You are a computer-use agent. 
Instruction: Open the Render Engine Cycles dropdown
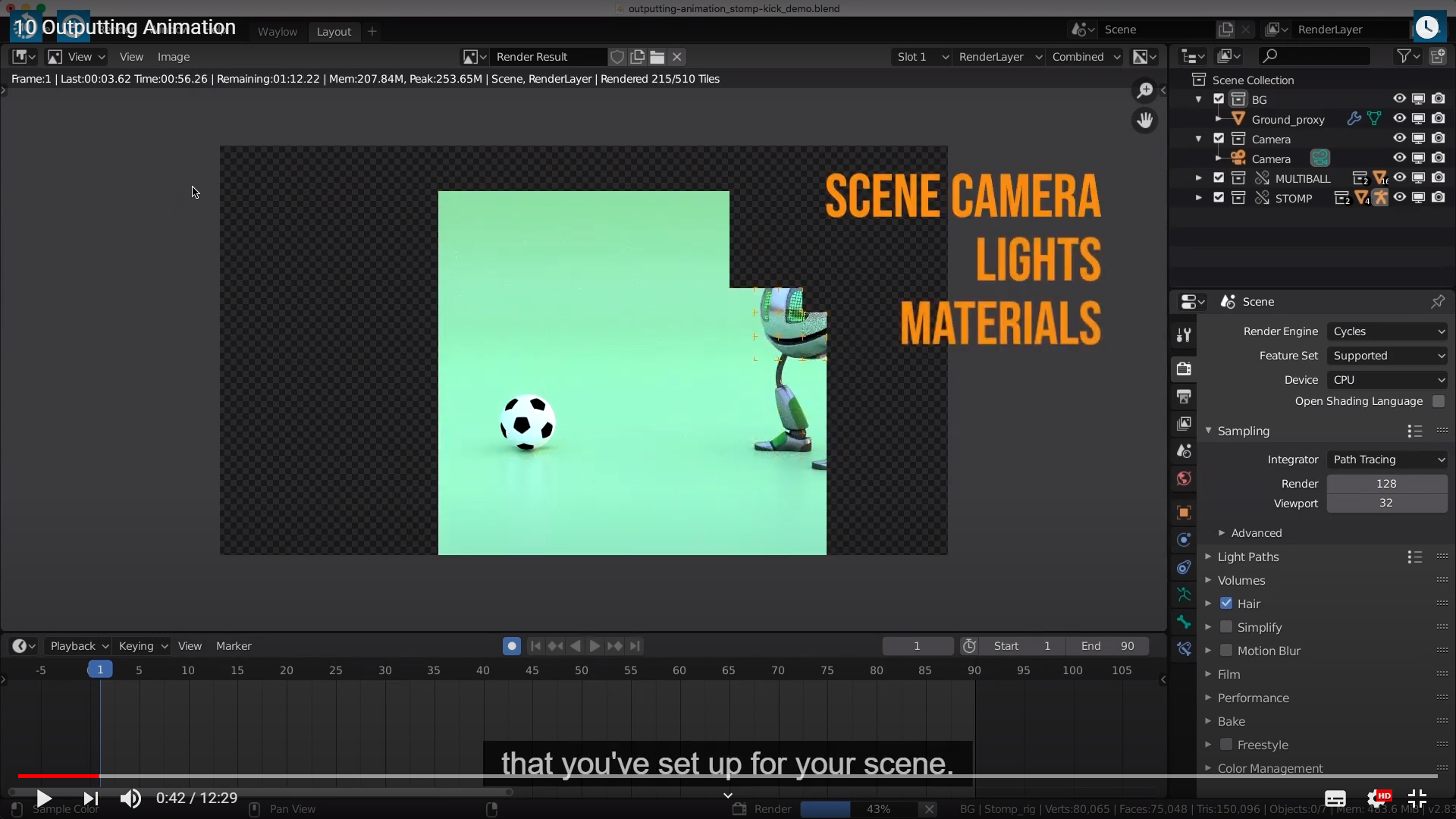click(1388, 331)
